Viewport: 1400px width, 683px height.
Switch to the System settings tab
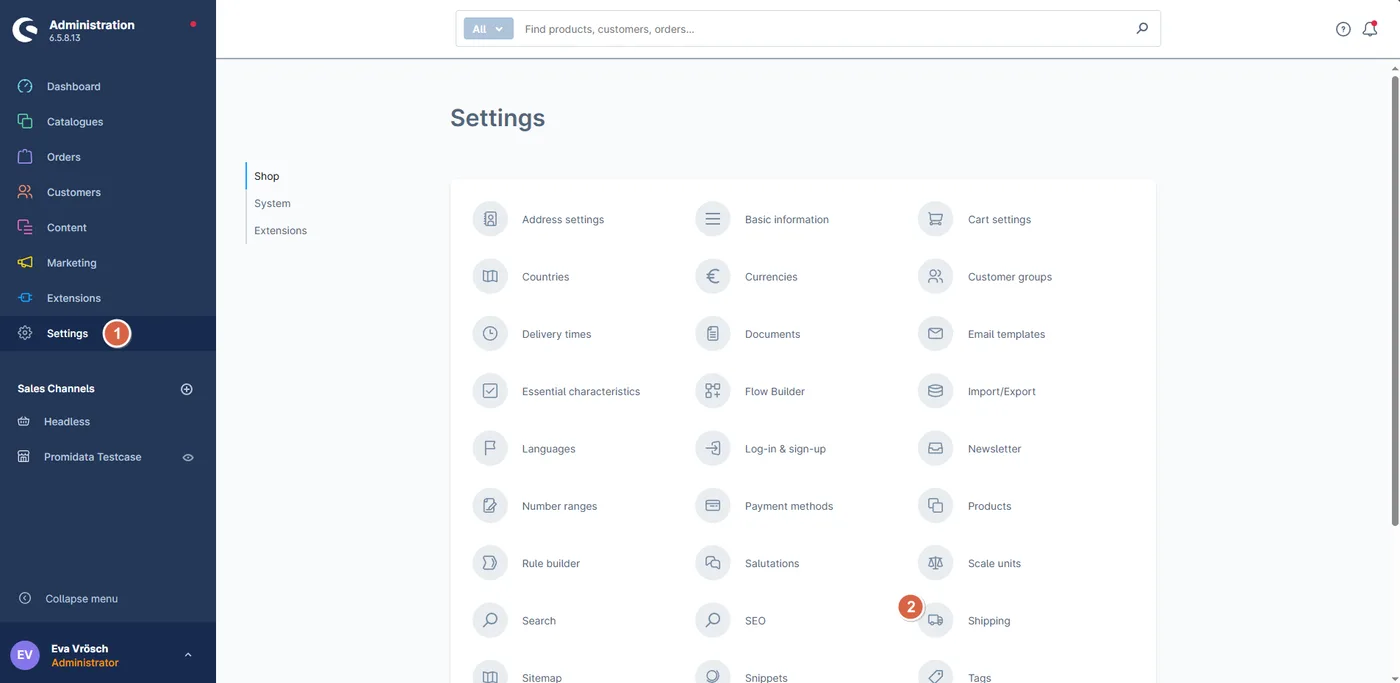click(x=272, y=203)
